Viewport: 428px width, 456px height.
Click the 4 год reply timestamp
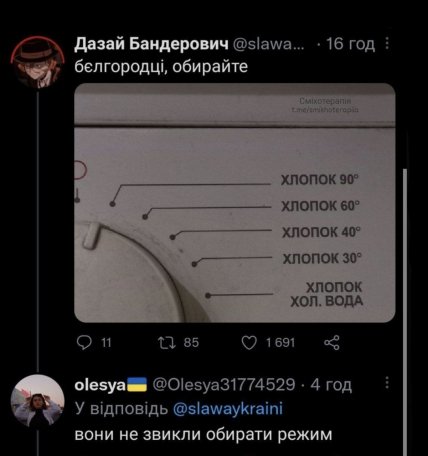click(x=331, y=385)
